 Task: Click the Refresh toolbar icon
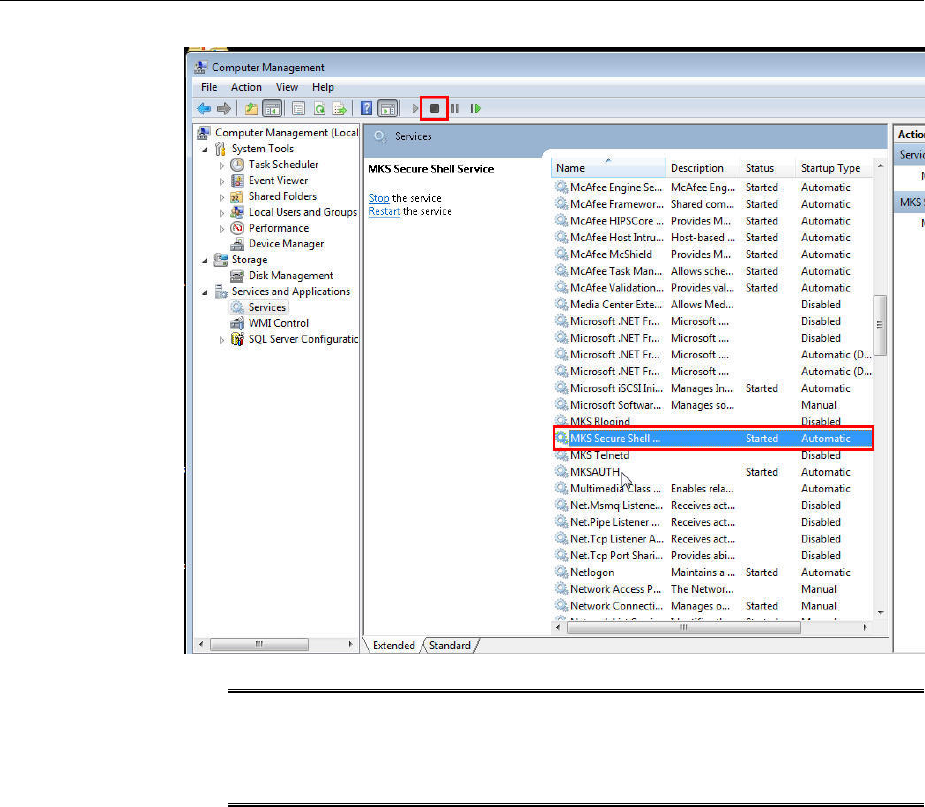(x=319, y=109)
